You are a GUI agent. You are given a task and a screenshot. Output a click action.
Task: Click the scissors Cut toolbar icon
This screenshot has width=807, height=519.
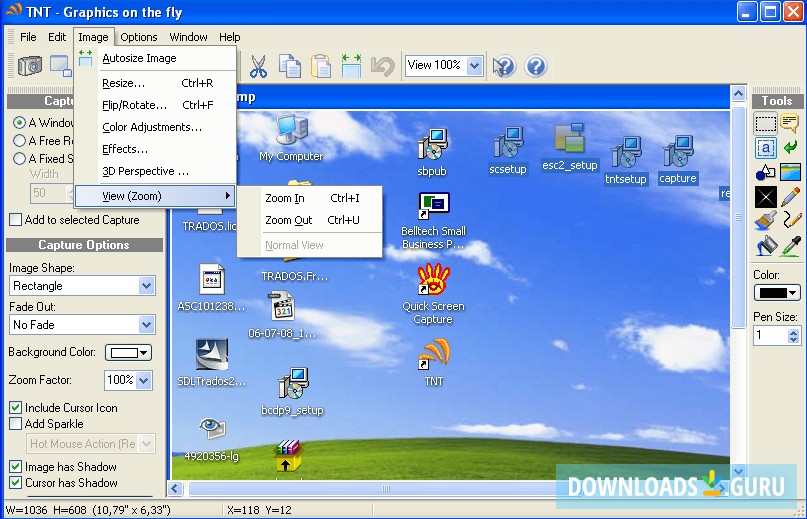[x=258, y=67]
